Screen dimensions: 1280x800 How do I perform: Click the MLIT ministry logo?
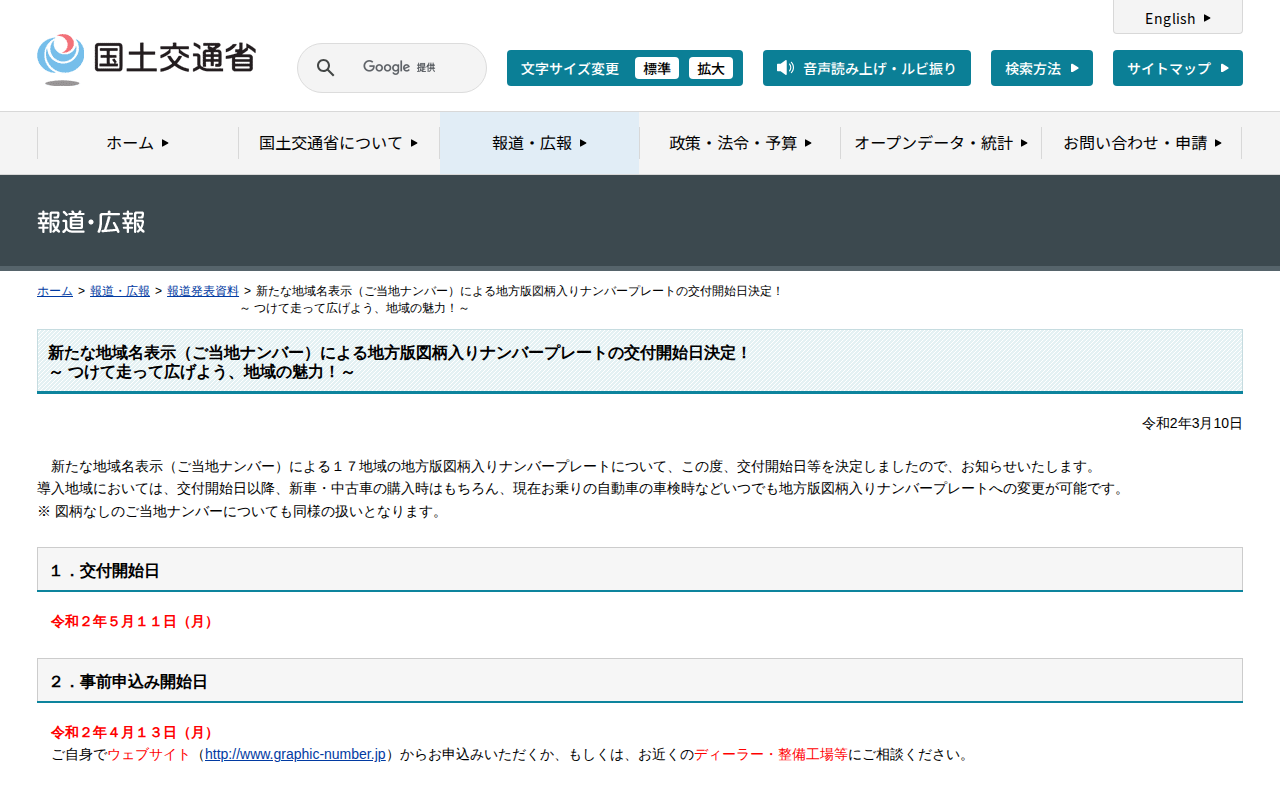[x=146, y=60]
